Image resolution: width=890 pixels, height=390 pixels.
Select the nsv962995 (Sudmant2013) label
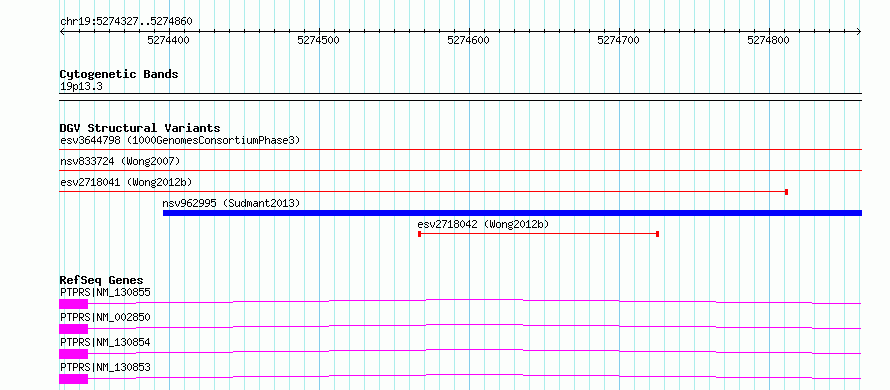click(231, 203)
